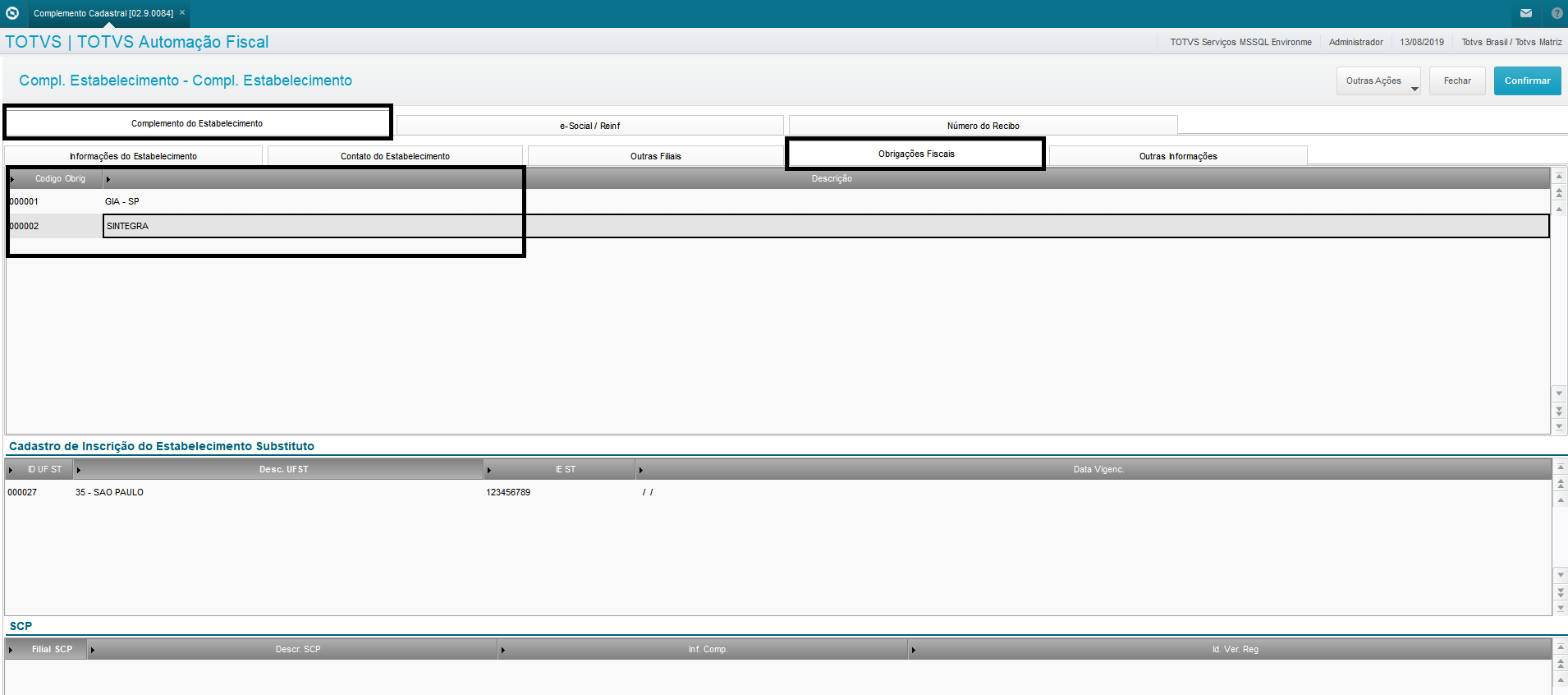Switch to the Número do Recibo tab
The image size is (1568, 695).
click(x=983, y=126)
